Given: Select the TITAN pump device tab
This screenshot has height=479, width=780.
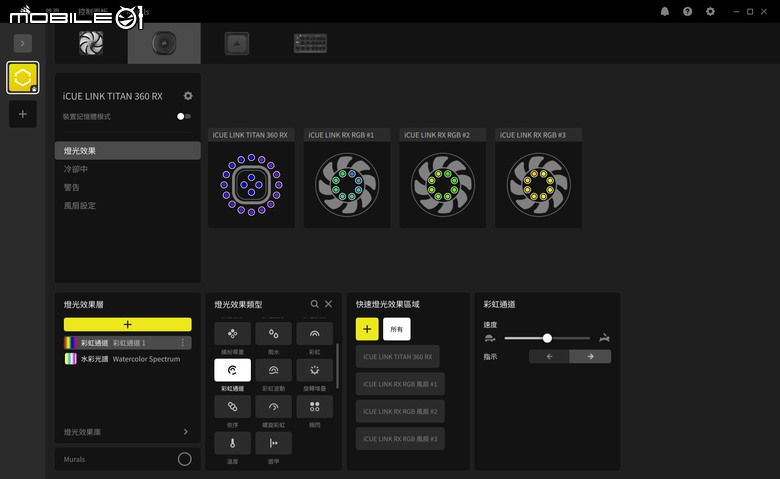Looking at the screenshot, I should [x=164, y=43].
